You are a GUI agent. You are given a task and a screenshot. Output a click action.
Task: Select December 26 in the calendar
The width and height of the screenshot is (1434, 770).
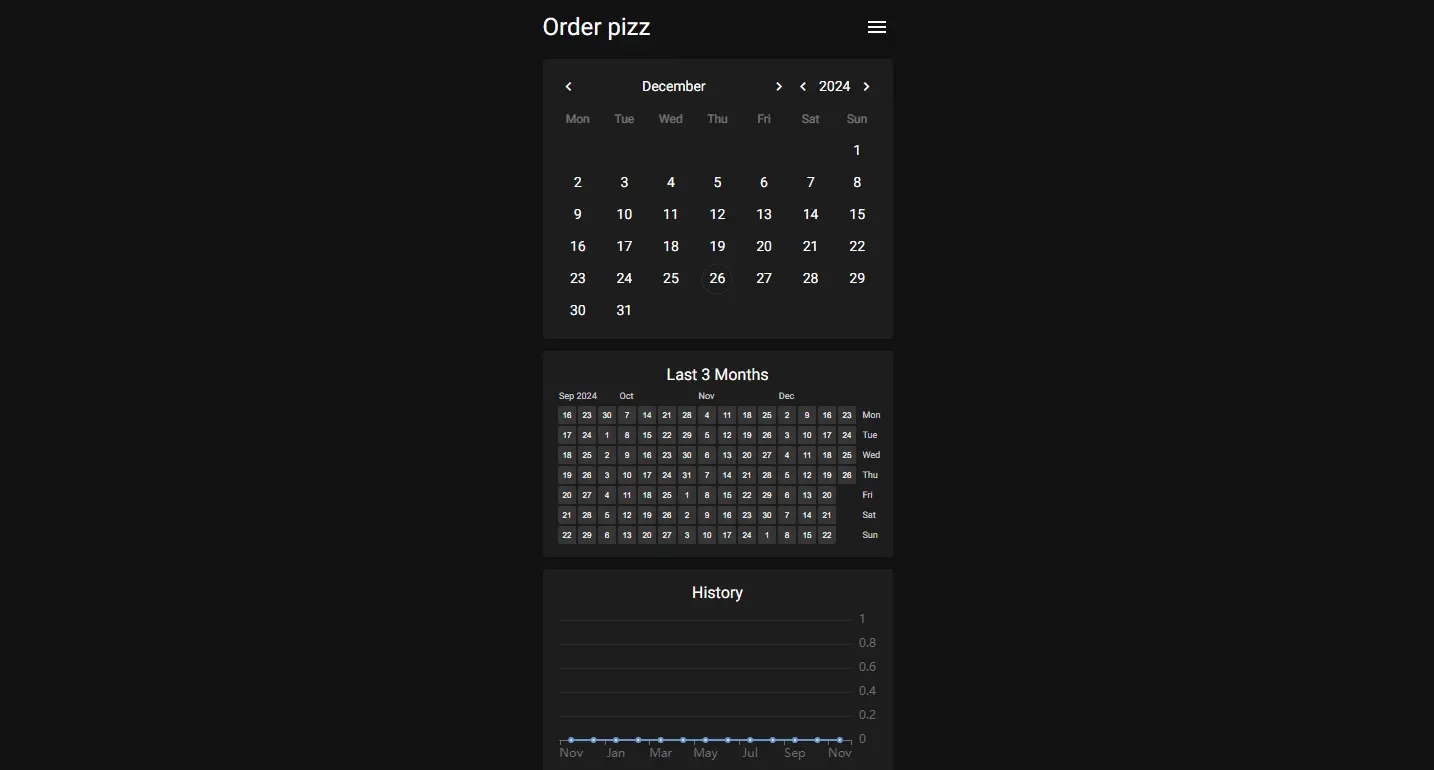tap(717, 278)
